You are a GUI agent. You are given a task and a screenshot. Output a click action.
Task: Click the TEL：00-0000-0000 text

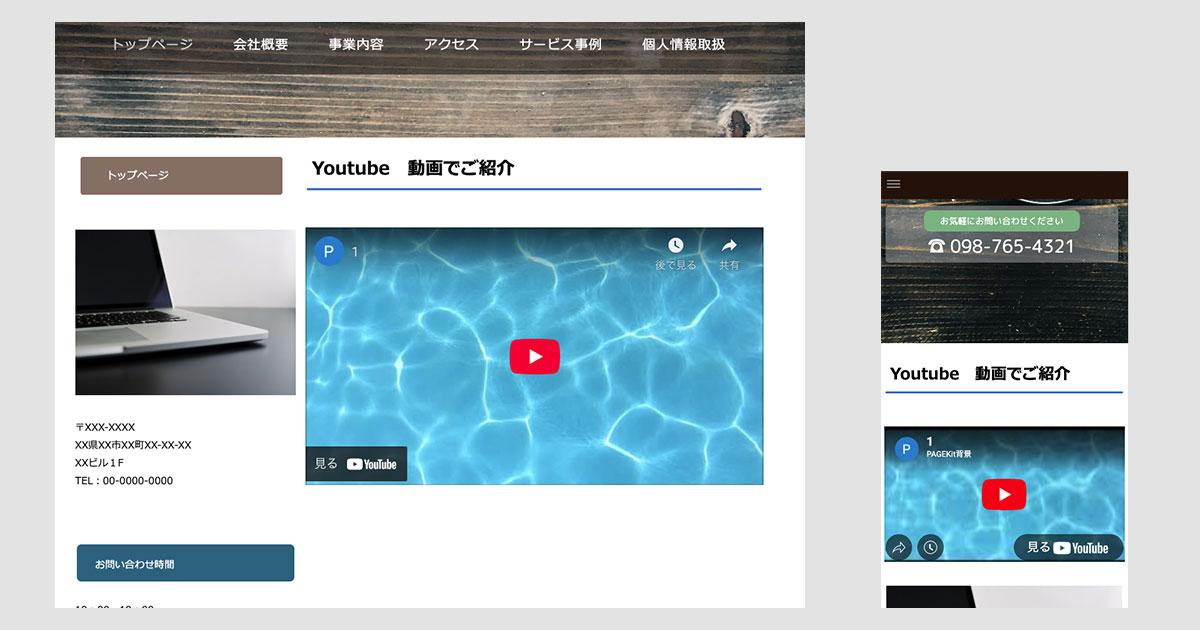124,481
